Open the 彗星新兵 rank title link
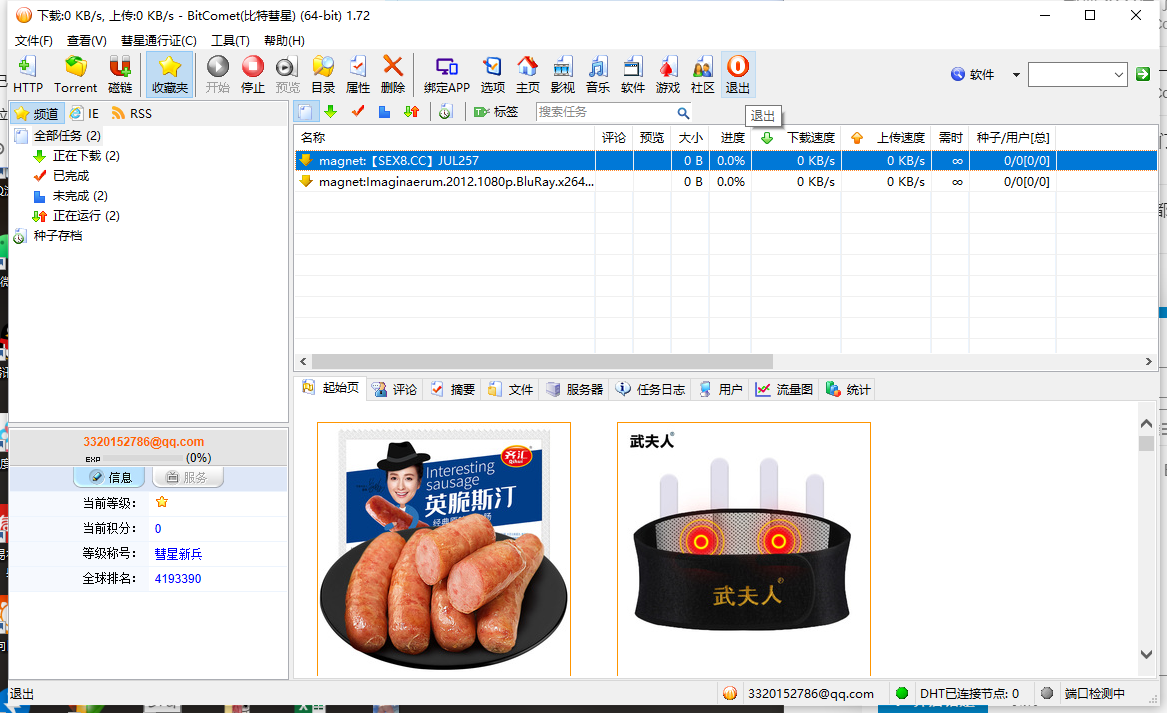The width and height of the screenshot is (1167, 713). (178, 554)
